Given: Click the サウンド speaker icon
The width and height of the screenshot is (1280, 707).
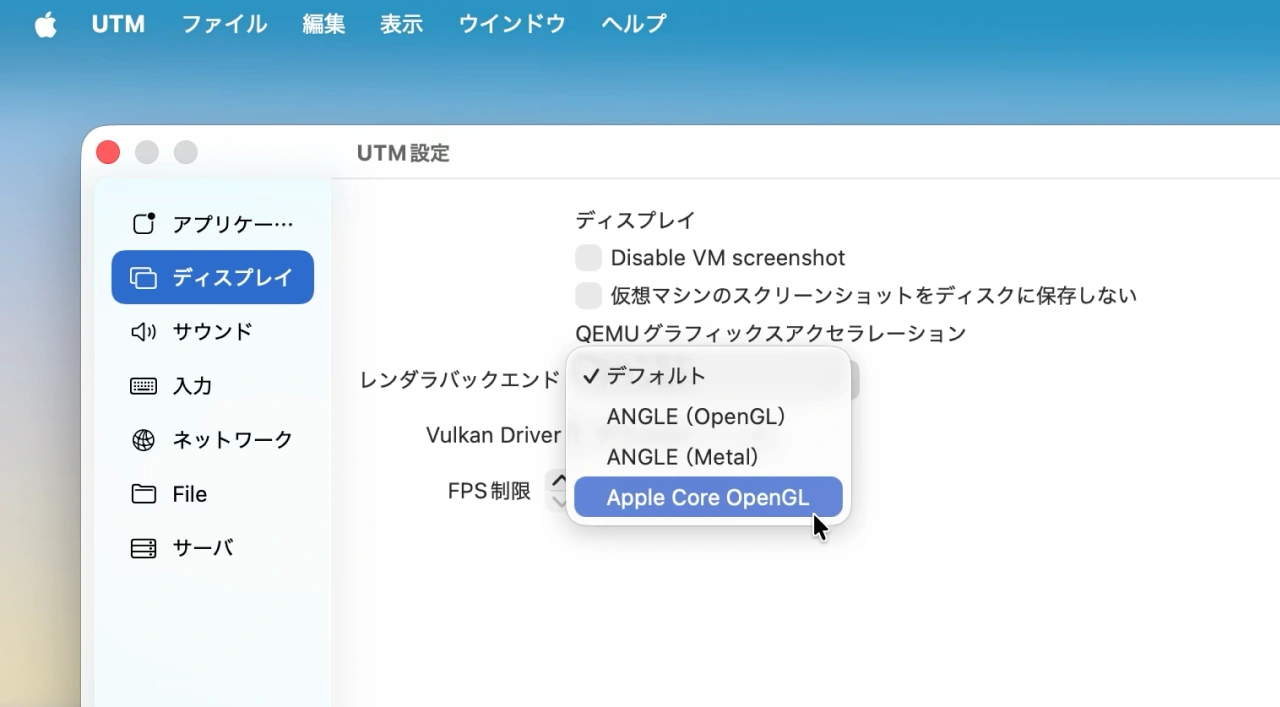Looking at the screenshot, I should pyautogui.click(x=143, y=331).
